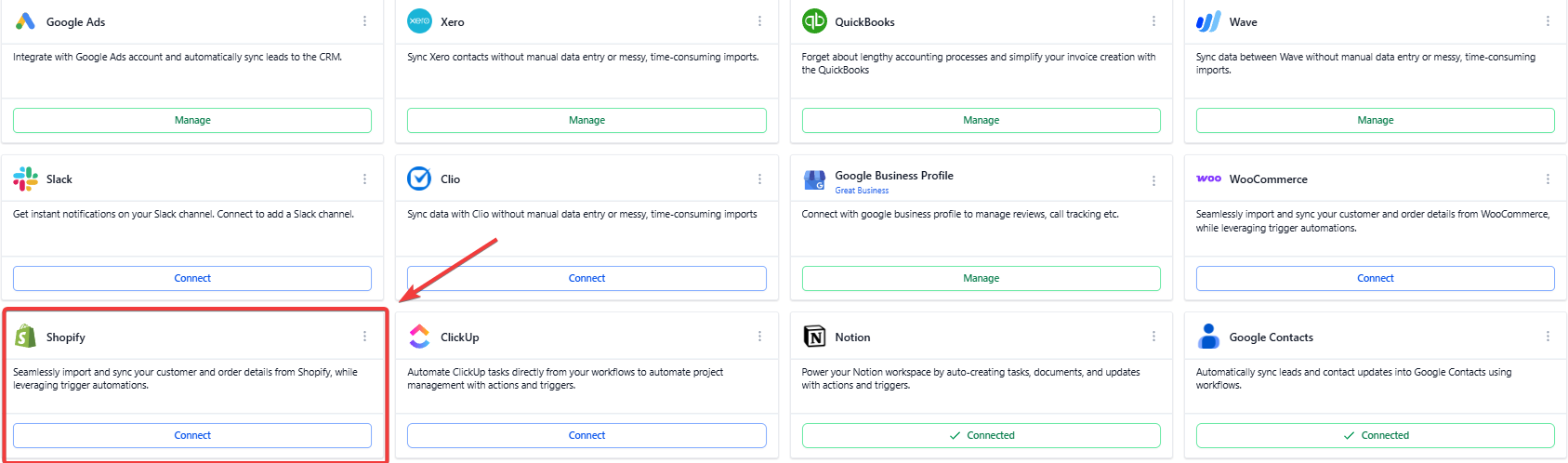Click the Xero logo icon
This screenshot has width=1568, height=463.
tap(419, 21)
